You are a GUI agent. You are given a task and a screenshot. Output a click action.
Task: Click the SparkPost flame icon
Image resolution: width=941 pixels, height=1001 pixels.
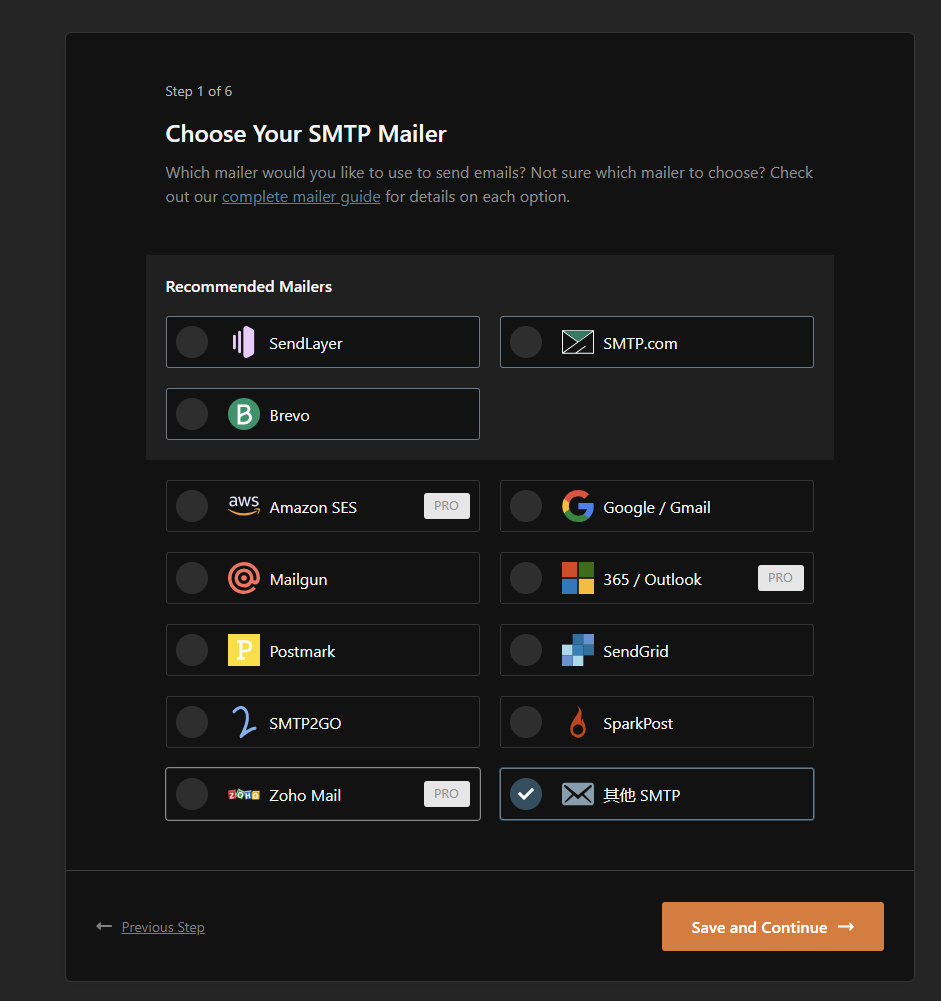tap(578, 723)
